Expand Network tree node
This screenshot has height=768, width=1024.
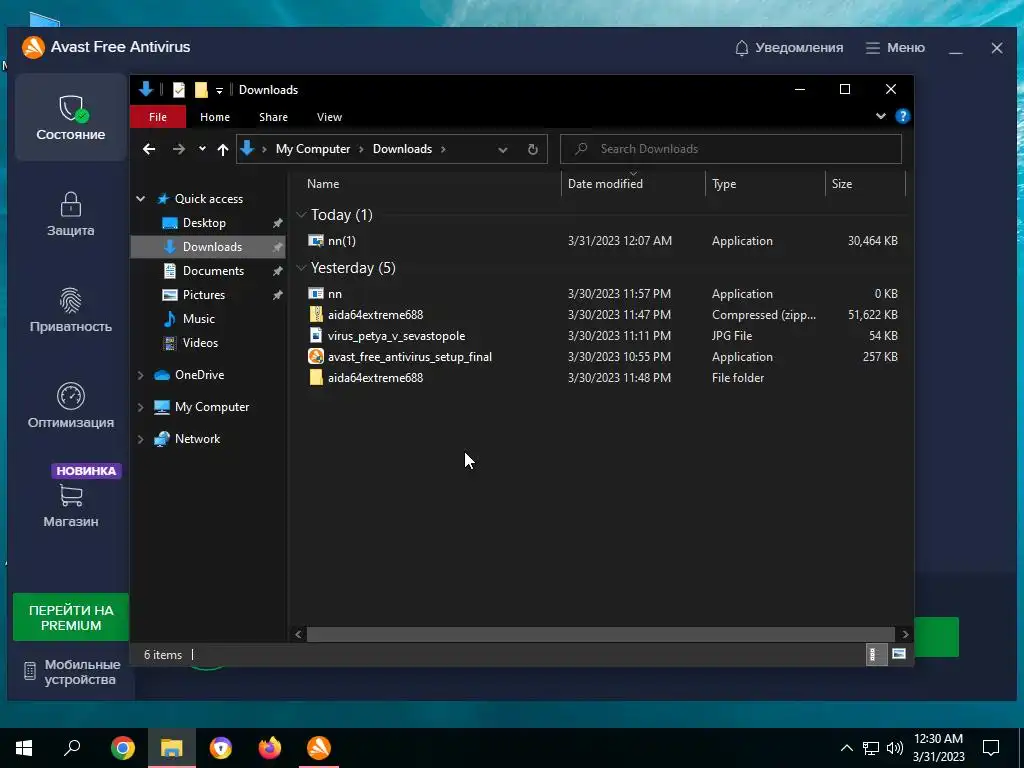pos(140,439)
